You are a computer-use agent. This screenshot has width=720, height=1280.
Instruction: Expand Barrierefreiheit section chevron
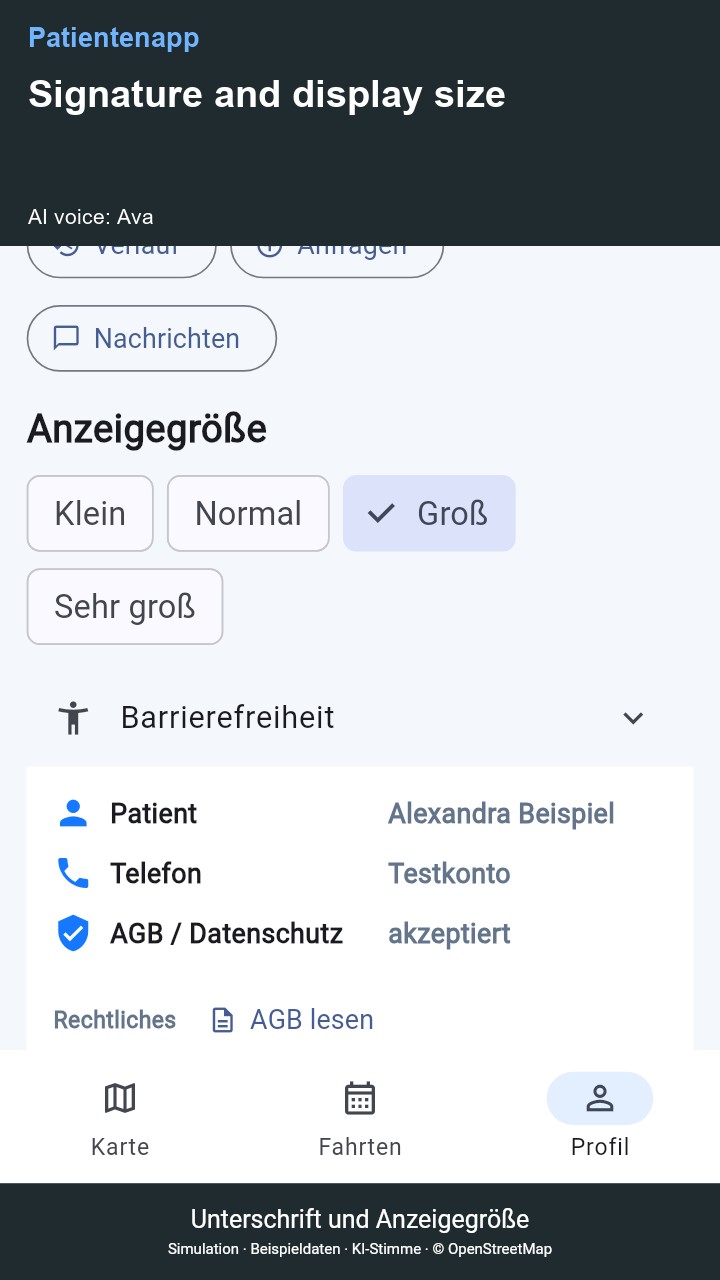point(633,718)
